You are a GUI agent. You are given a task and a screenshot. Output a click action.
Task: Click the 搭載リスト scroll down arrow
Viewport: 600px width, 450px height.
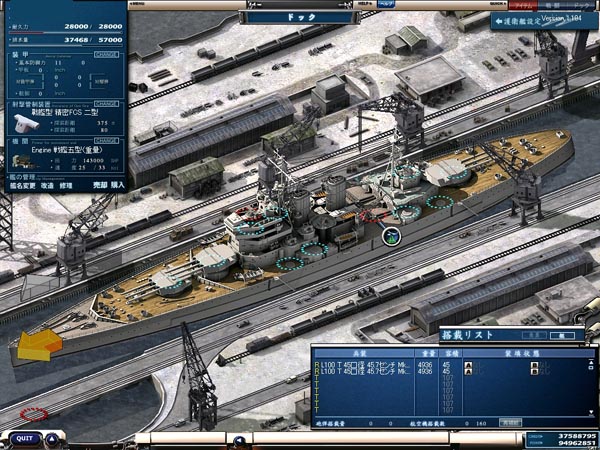point(592,412)
